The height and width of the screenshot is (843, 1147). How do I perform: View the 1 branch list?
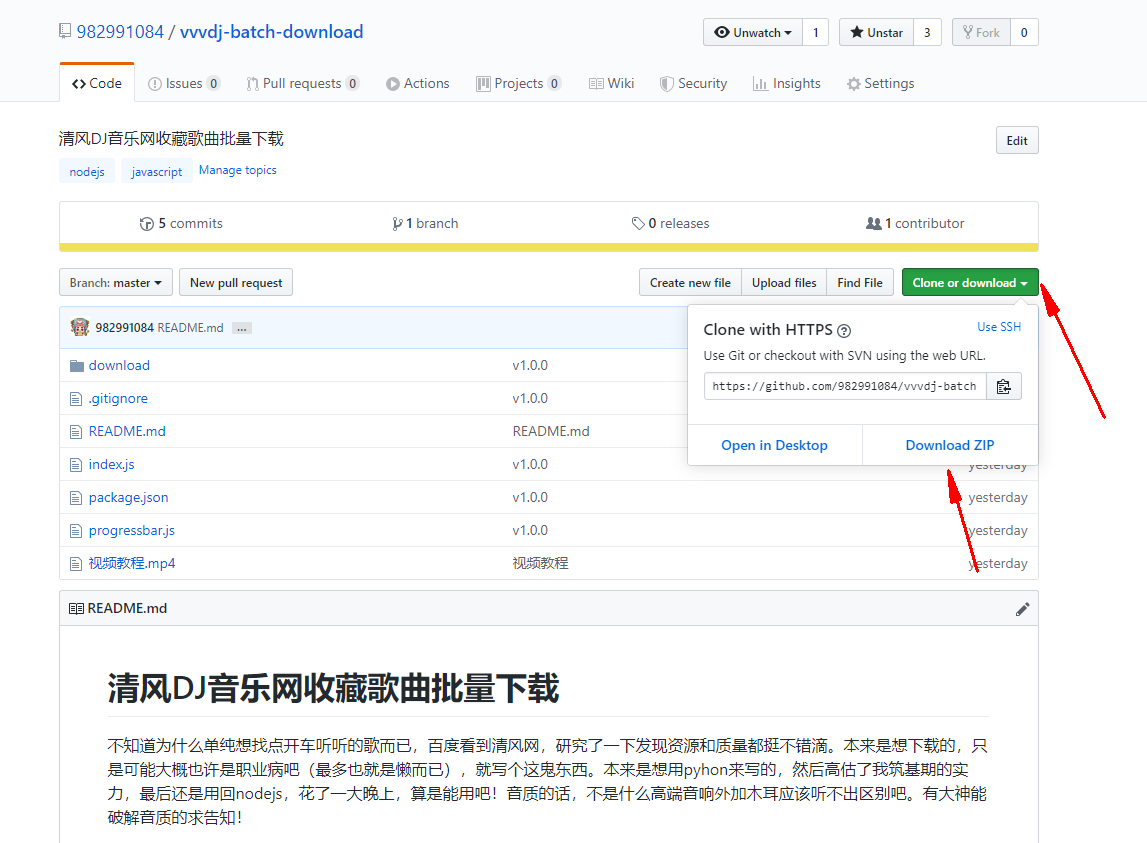coord(425,223)
